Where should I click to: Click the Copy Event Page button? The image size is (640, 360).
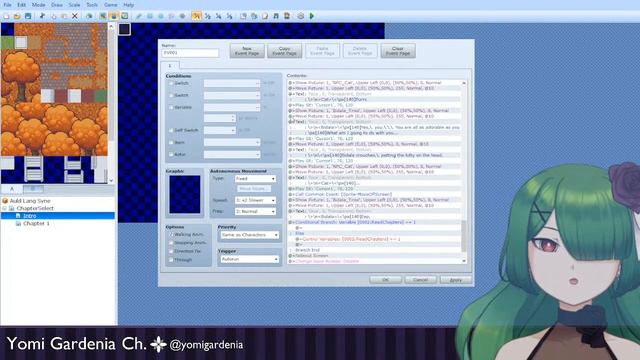tap(284, 51)
